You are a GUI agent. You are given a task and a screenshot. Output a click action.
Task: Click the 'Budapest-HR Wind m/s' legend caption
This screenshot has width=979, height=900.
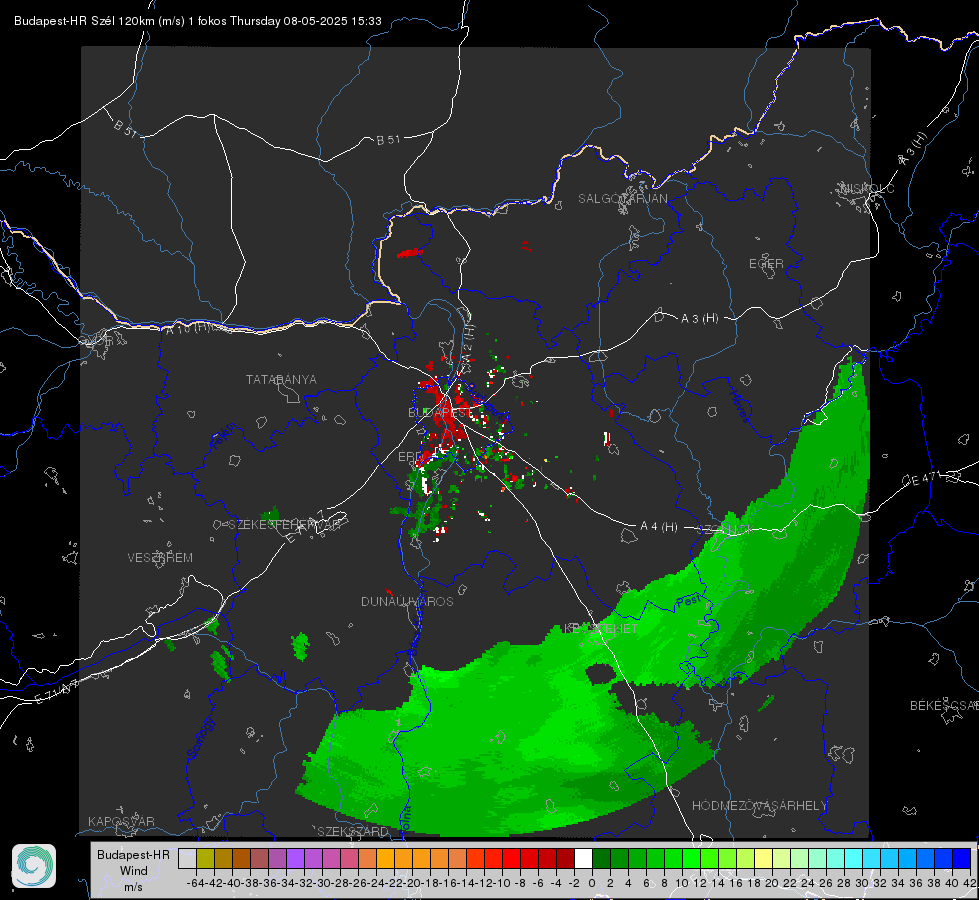coord(133,870)
